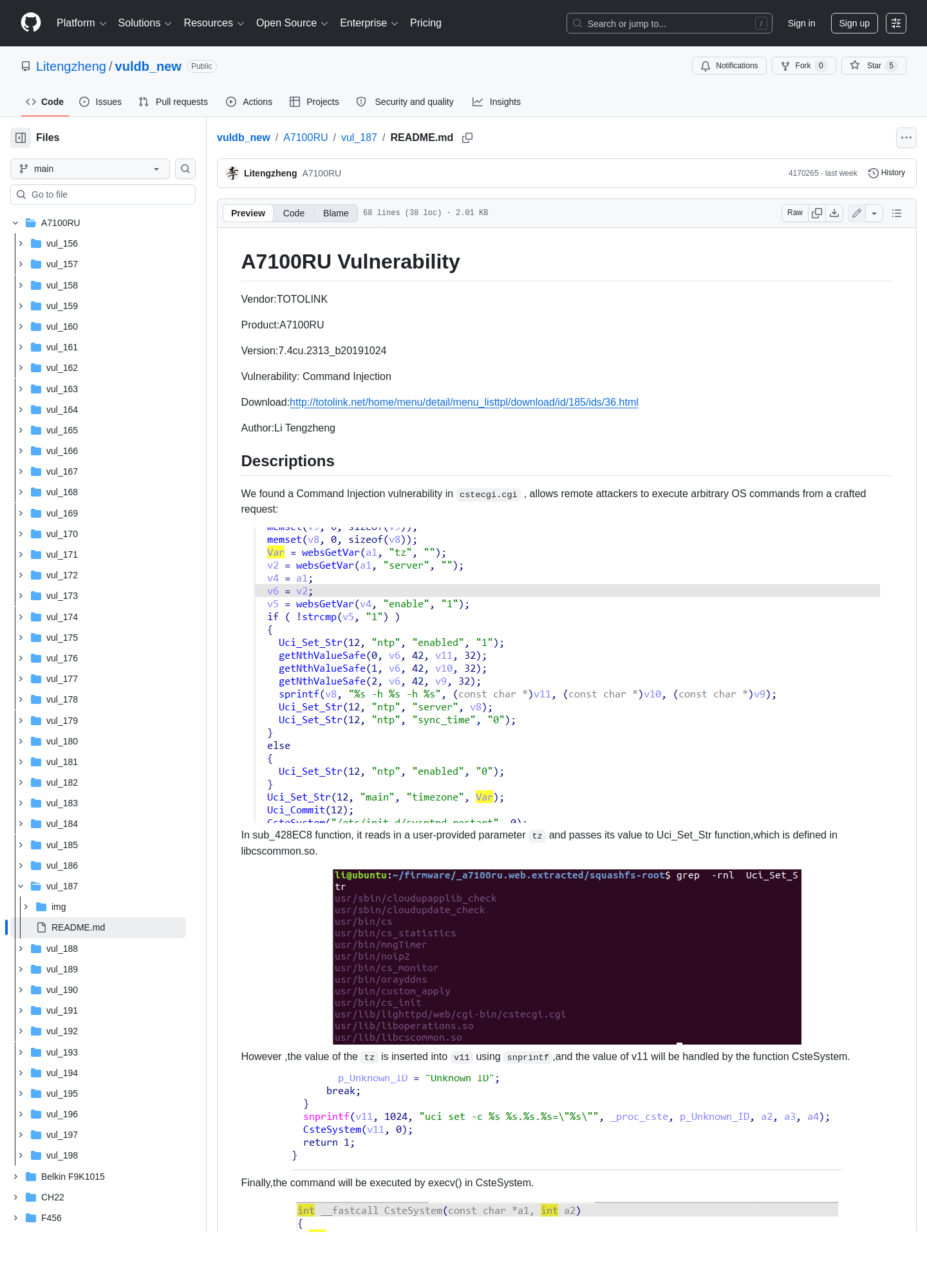
Task: Switch to Blame view
Action: pyautogui.click(x=336, y=213)
